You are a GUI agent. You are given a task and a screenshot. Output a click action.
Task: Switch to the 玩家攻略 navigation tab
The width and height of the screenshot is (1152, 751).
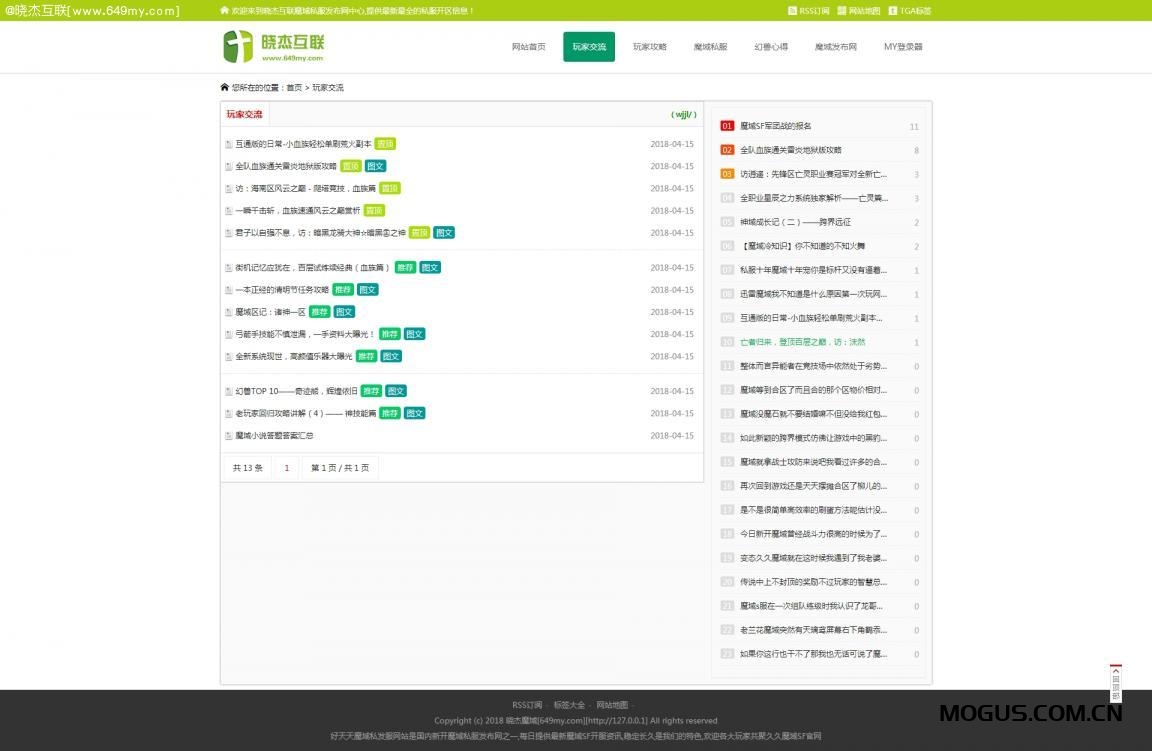(x=650, y=46)
